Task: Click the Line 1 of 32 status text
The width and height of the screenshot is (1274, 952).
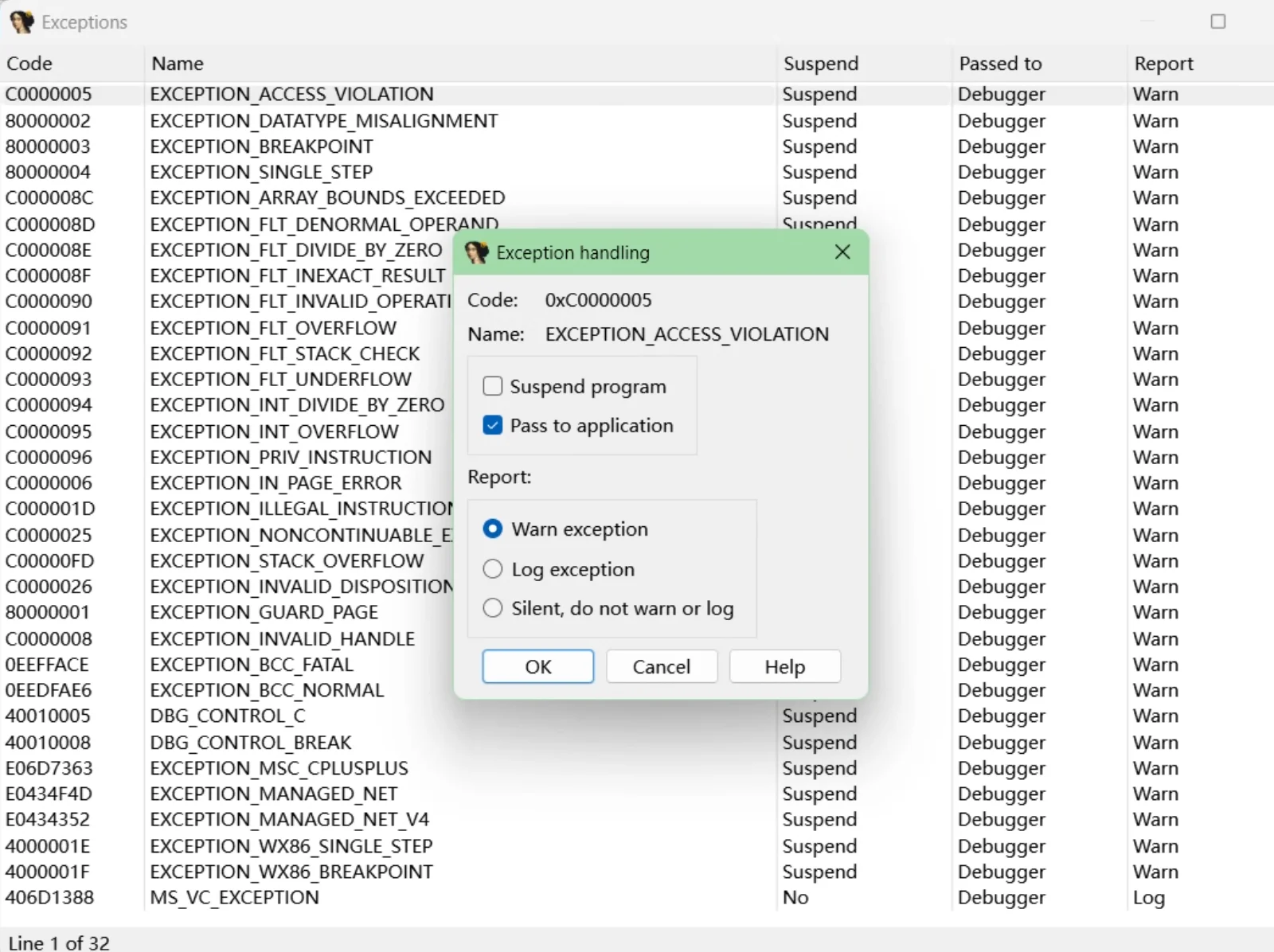Action: (x=59, y=942)
